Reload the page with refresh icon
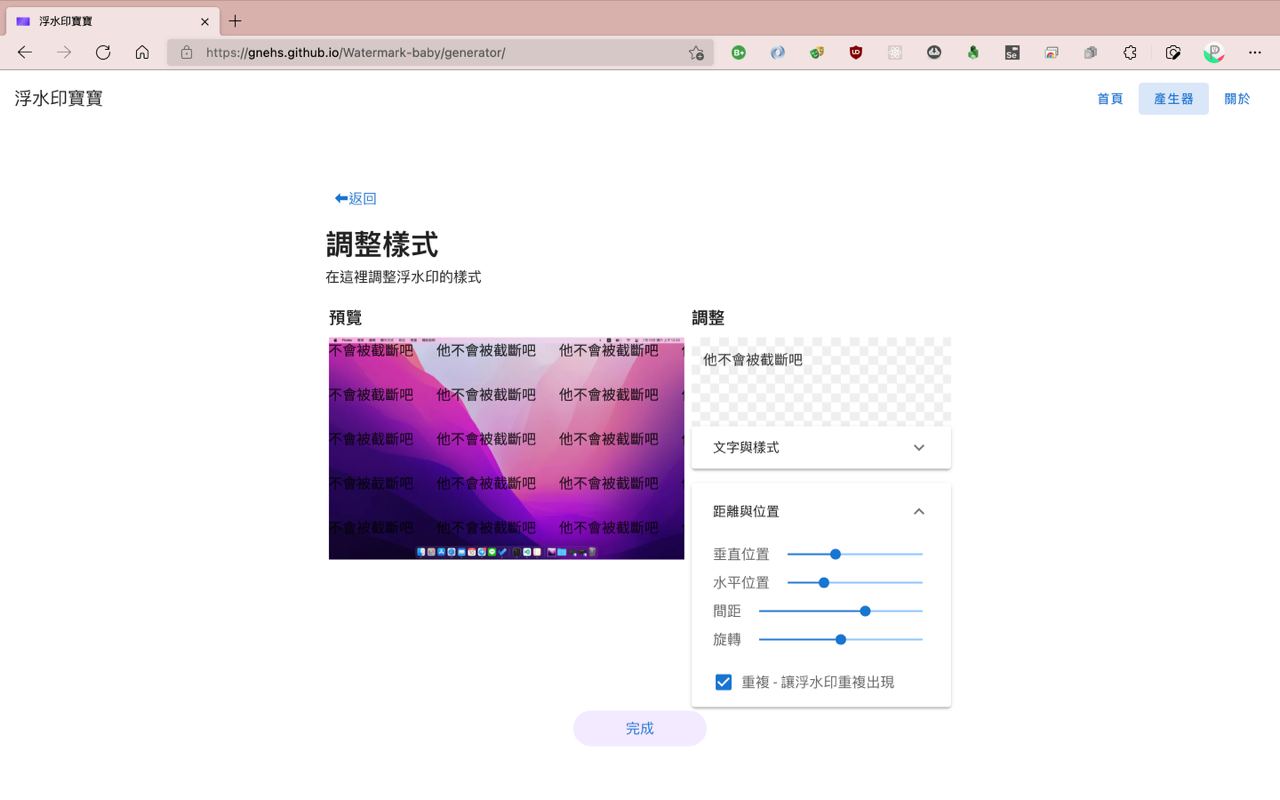 (x=103, y=52)
